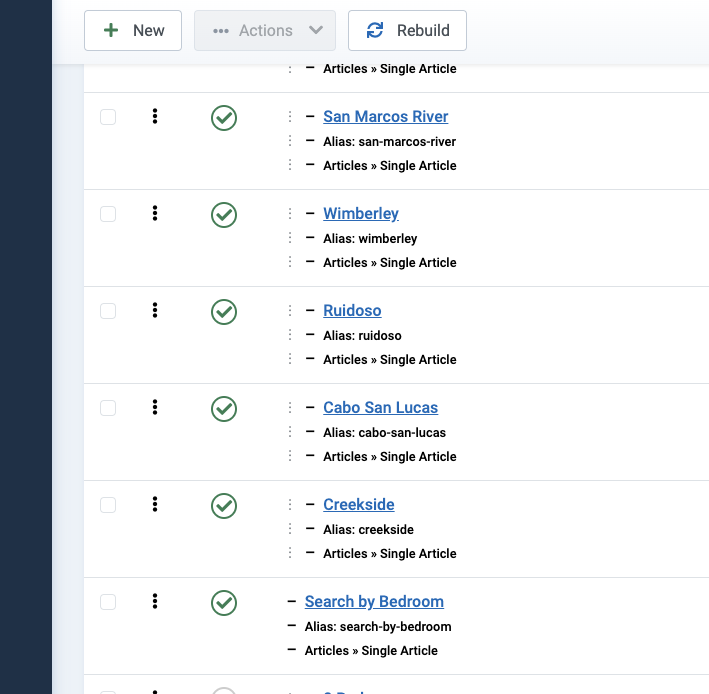Screen dimensions: 709x694
Task: Open the Actions dropdown
Action: [x=265, y=31]
